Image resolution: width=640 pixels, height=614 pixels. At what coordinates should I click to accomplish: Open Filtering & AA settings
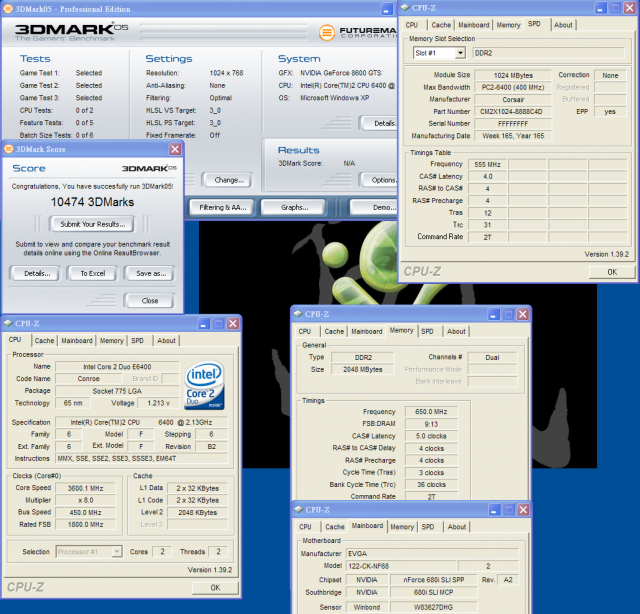(222, 207)
